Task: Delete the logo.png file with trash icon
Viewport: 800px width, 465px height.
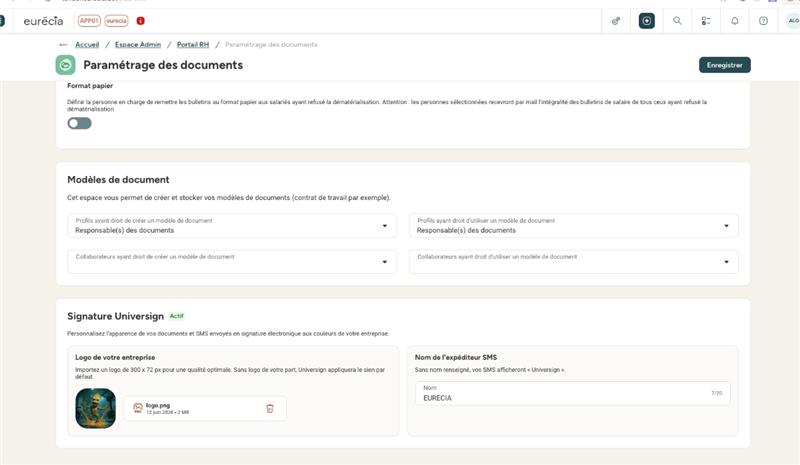Action: [270, 408]
